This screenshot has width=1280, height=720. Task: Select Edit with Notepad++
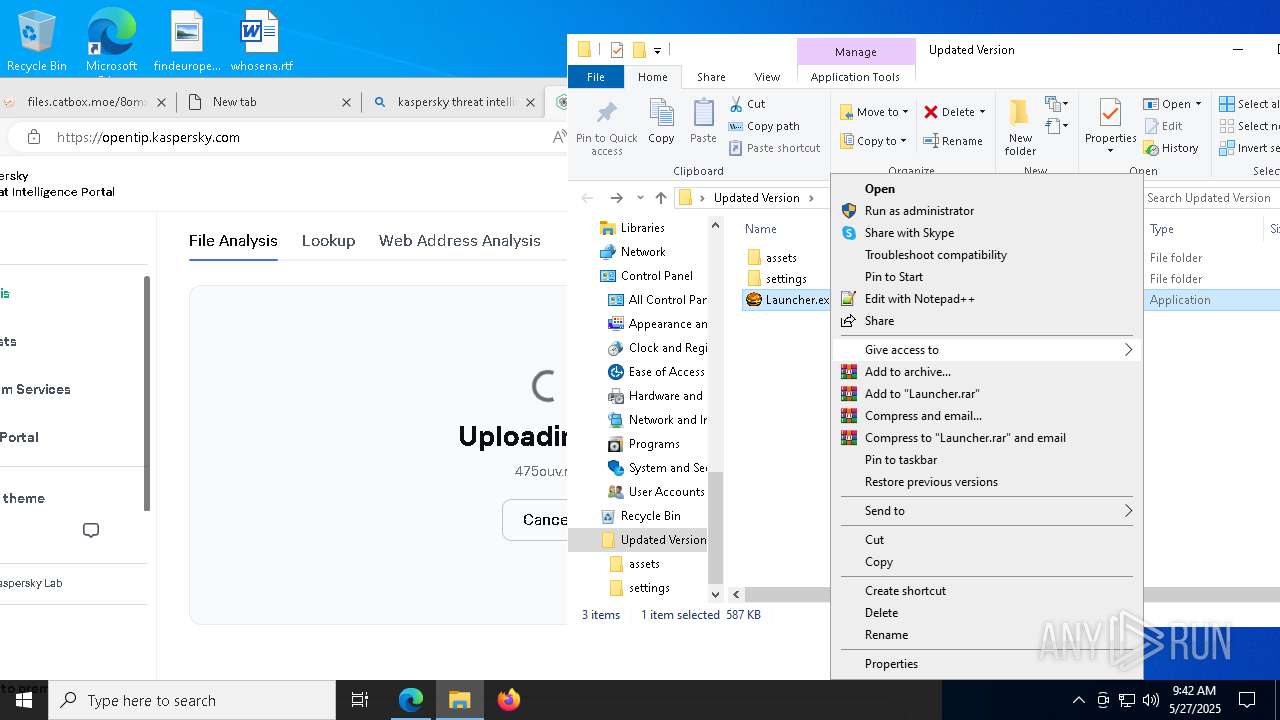click(986, 299)
